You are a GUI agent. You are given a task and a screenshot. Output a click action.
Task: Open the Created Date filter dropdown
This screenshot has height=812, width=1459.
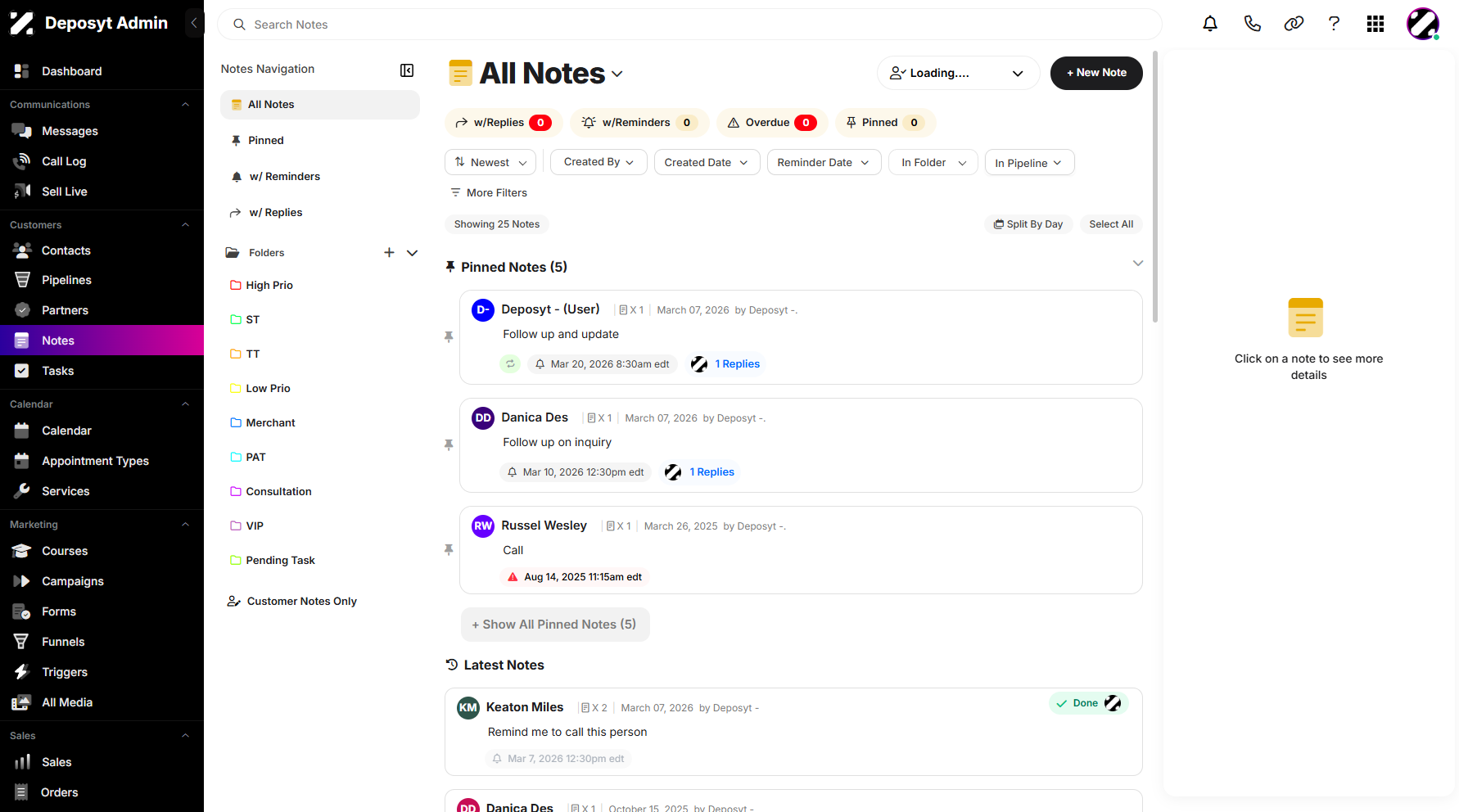pyautogui.click(x=707, y=162)
